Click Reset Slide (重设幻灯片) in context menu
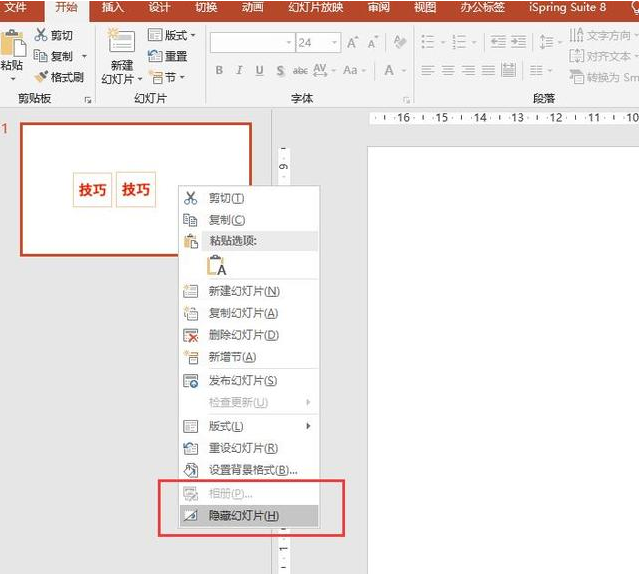640x574 pixels. tap(243, 448)
